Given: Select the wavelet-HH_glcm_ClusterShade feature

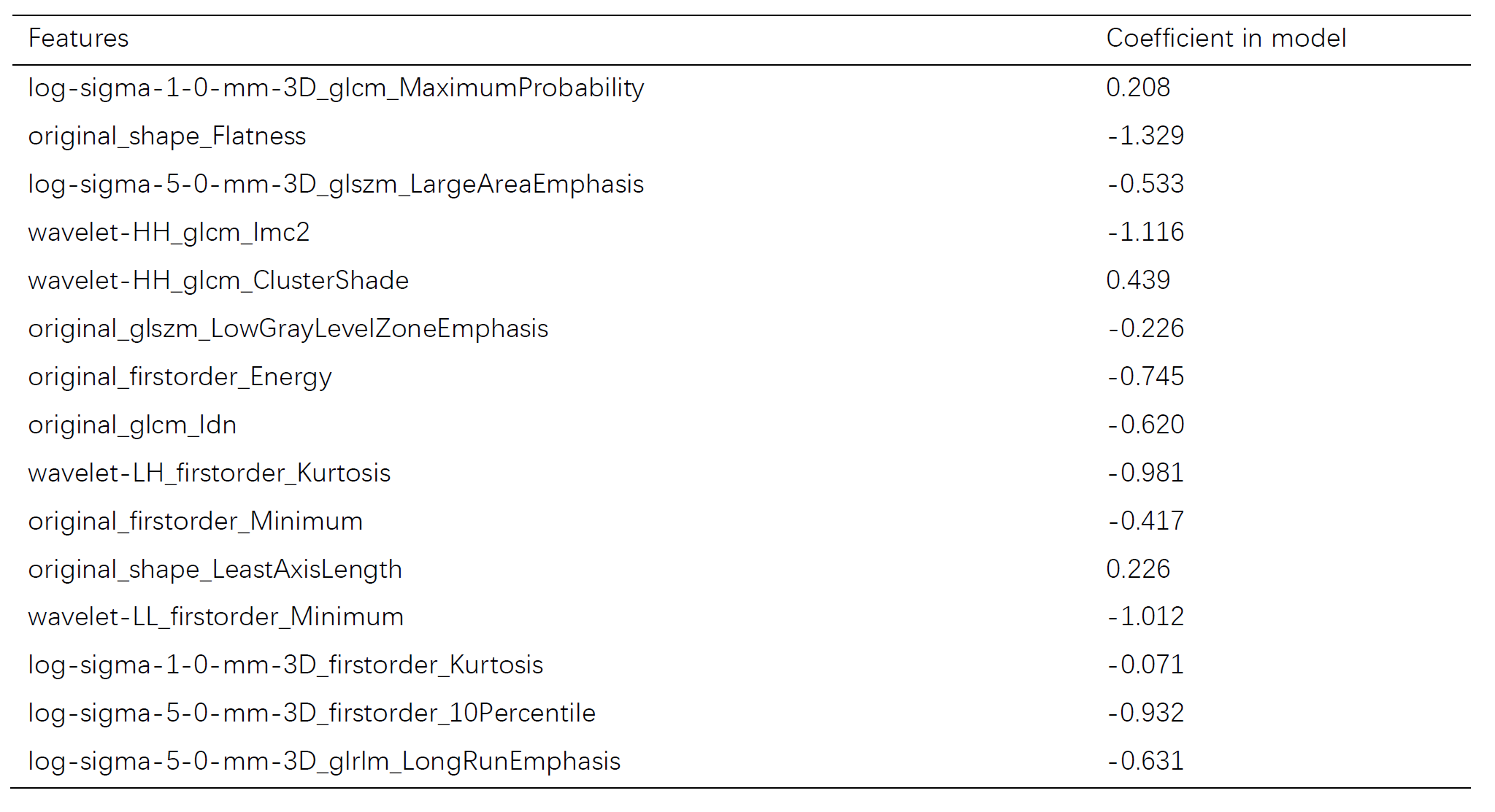Looking at the screenshot, I should pyautogui.click(x=218, y=281).
